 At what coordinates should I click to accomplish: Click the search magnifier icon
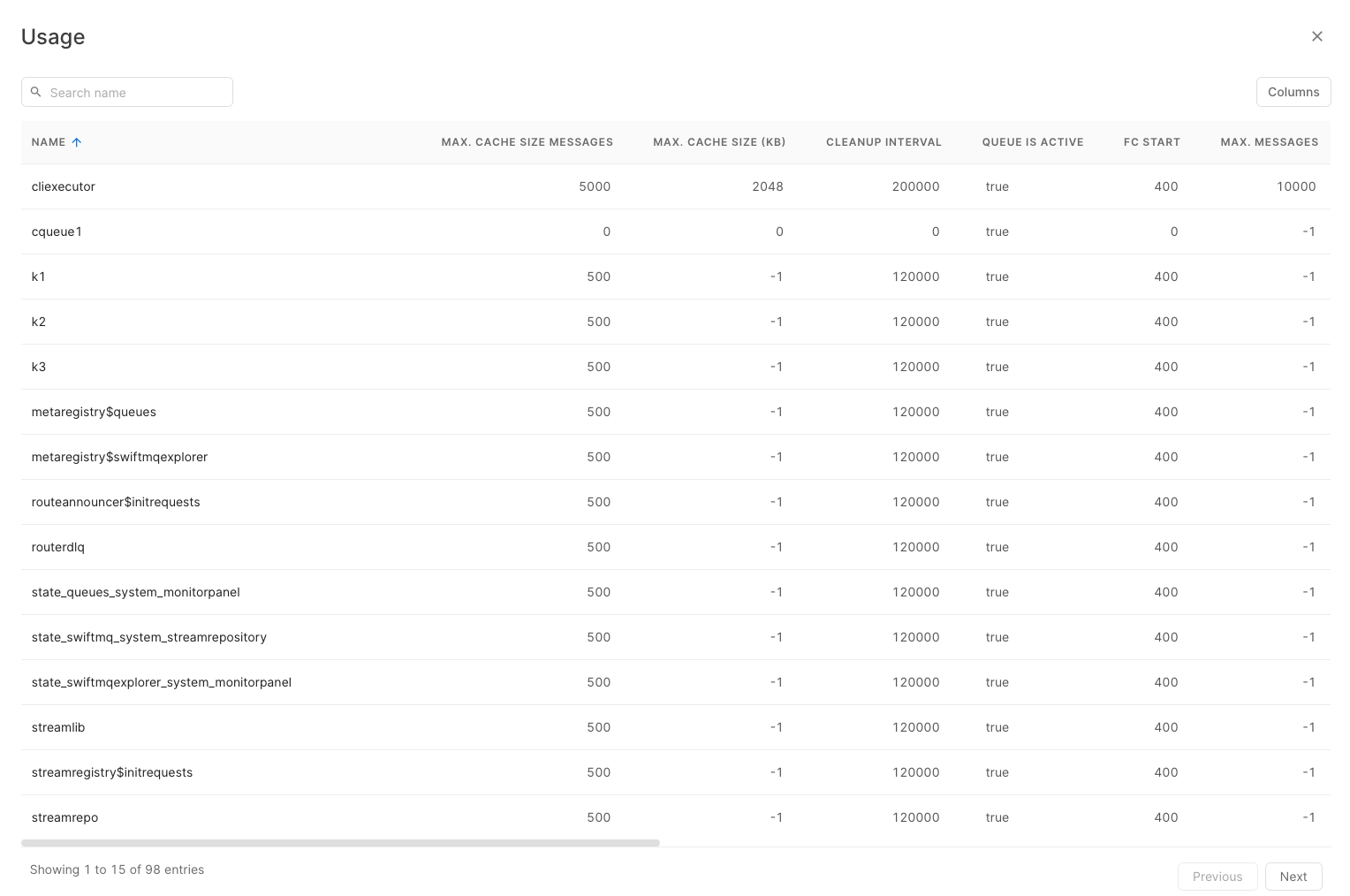[x=36, y=92]
